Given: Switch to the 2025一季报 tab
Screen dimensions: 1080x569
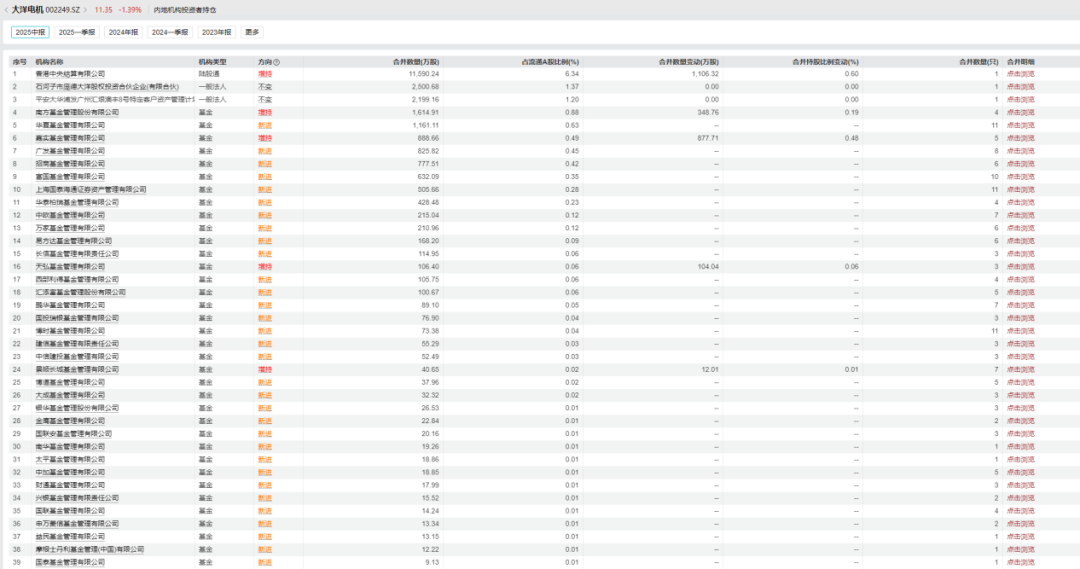Looking at the screenshot, I should (x=77, y=32).
